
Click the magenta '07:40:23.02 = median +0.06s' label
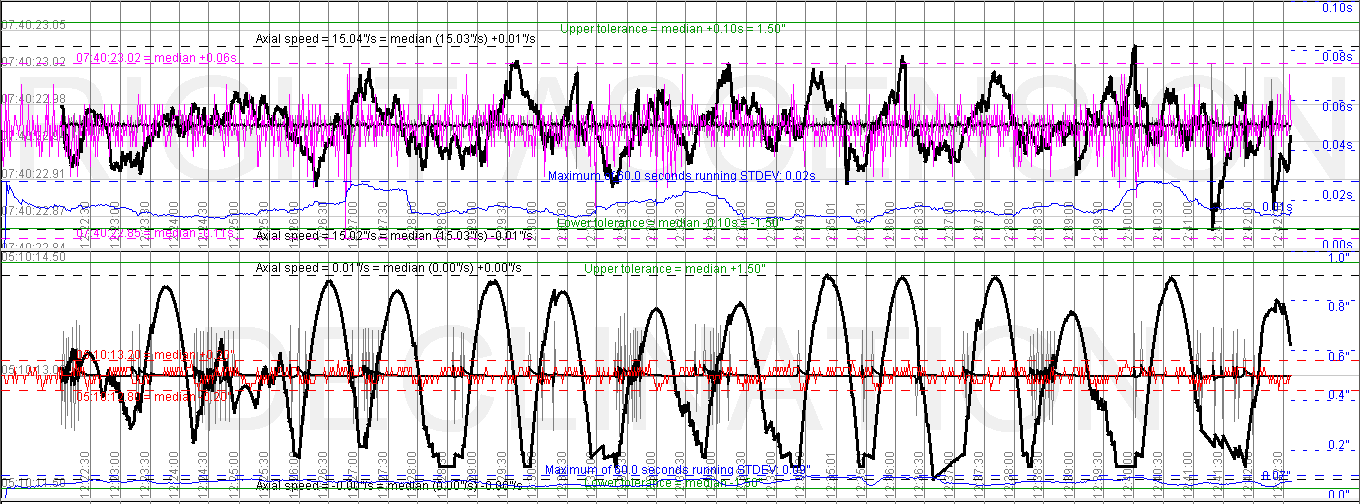pyautogui.click(x=156, y=58)
